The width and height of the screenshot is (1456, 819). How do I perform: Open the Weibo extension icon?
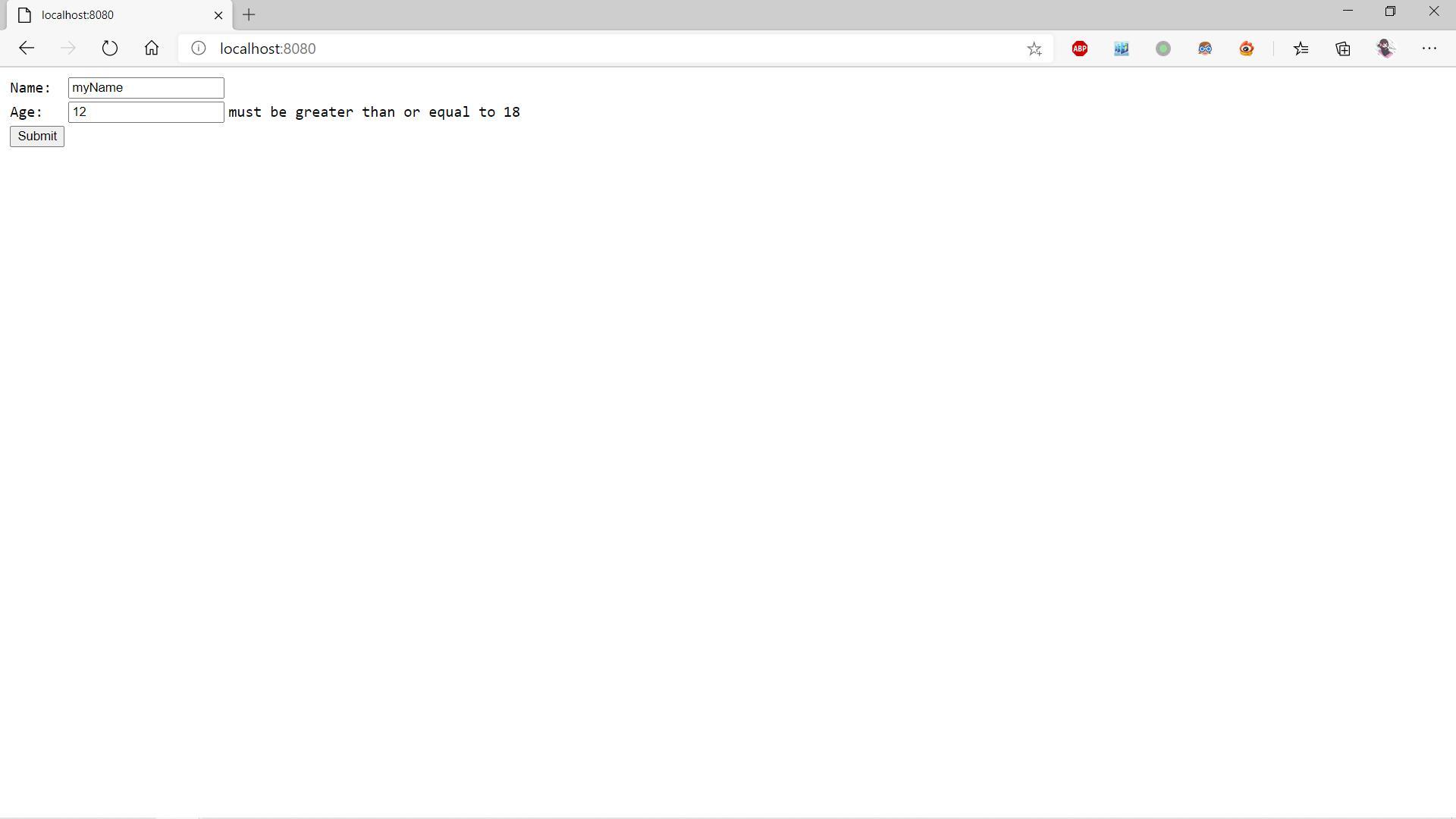coord(1247,49)
